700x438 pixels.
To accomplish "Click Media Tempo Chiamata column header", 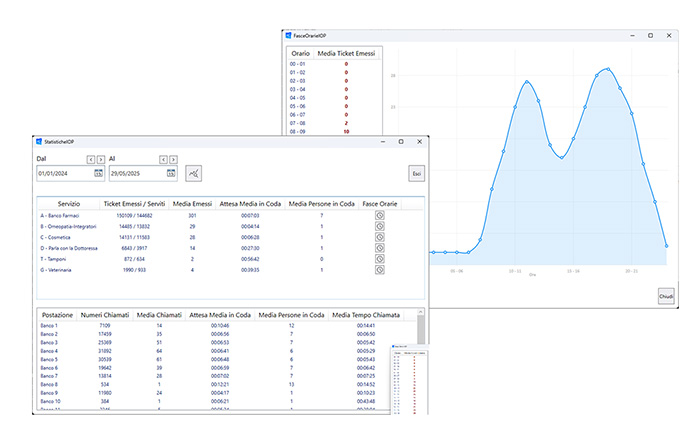I will 366,315.
